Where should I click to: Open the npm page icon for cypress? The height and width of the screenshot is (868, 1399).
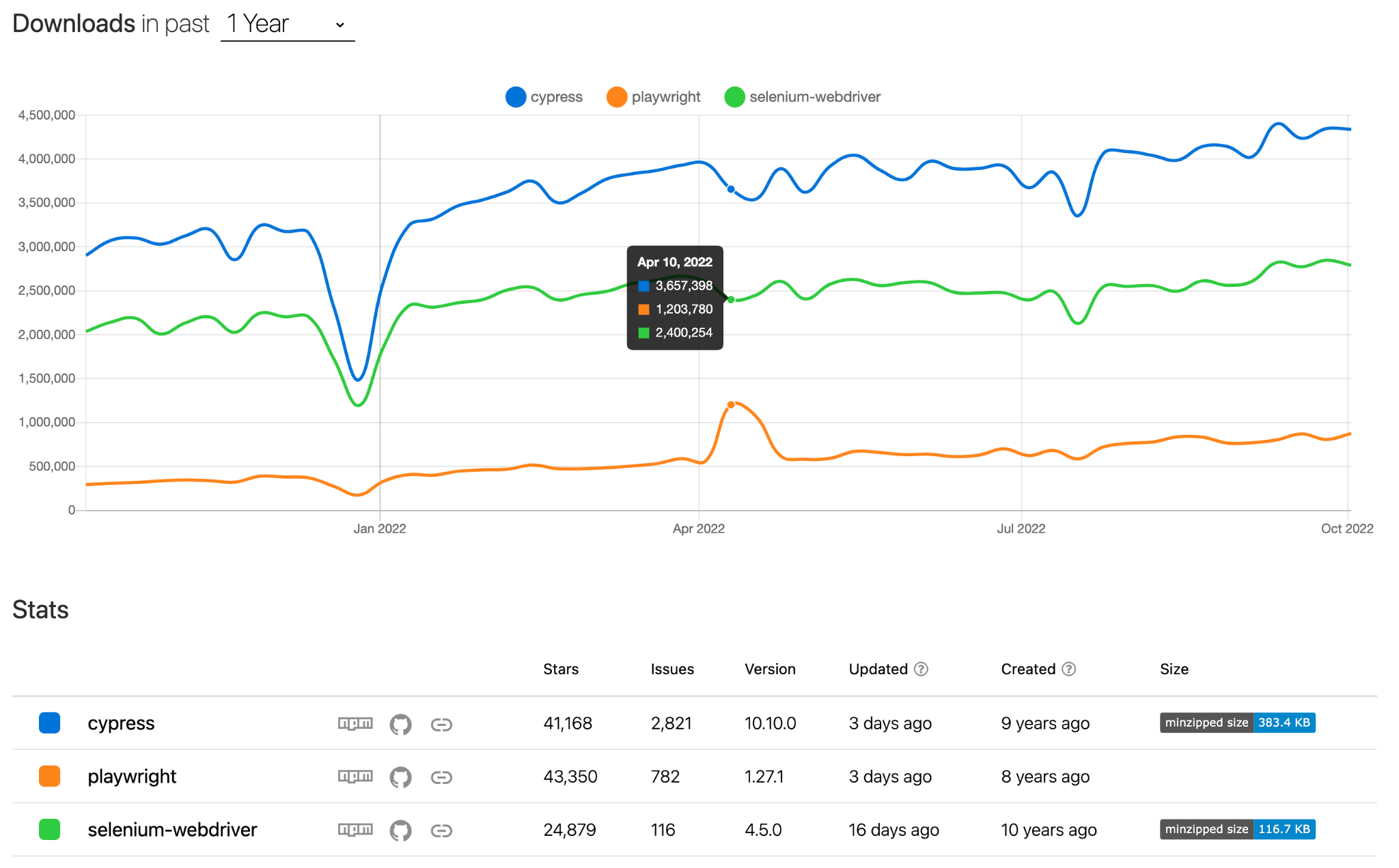point(355,723)
